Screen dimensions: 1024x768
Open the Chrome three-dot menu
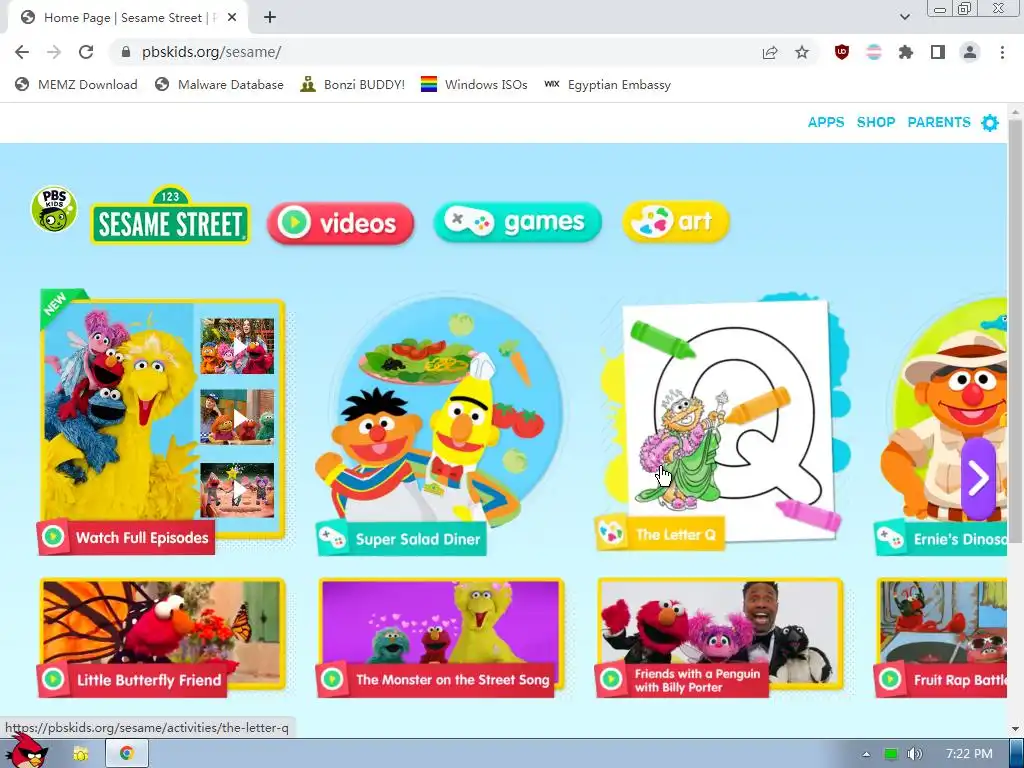1002,52
